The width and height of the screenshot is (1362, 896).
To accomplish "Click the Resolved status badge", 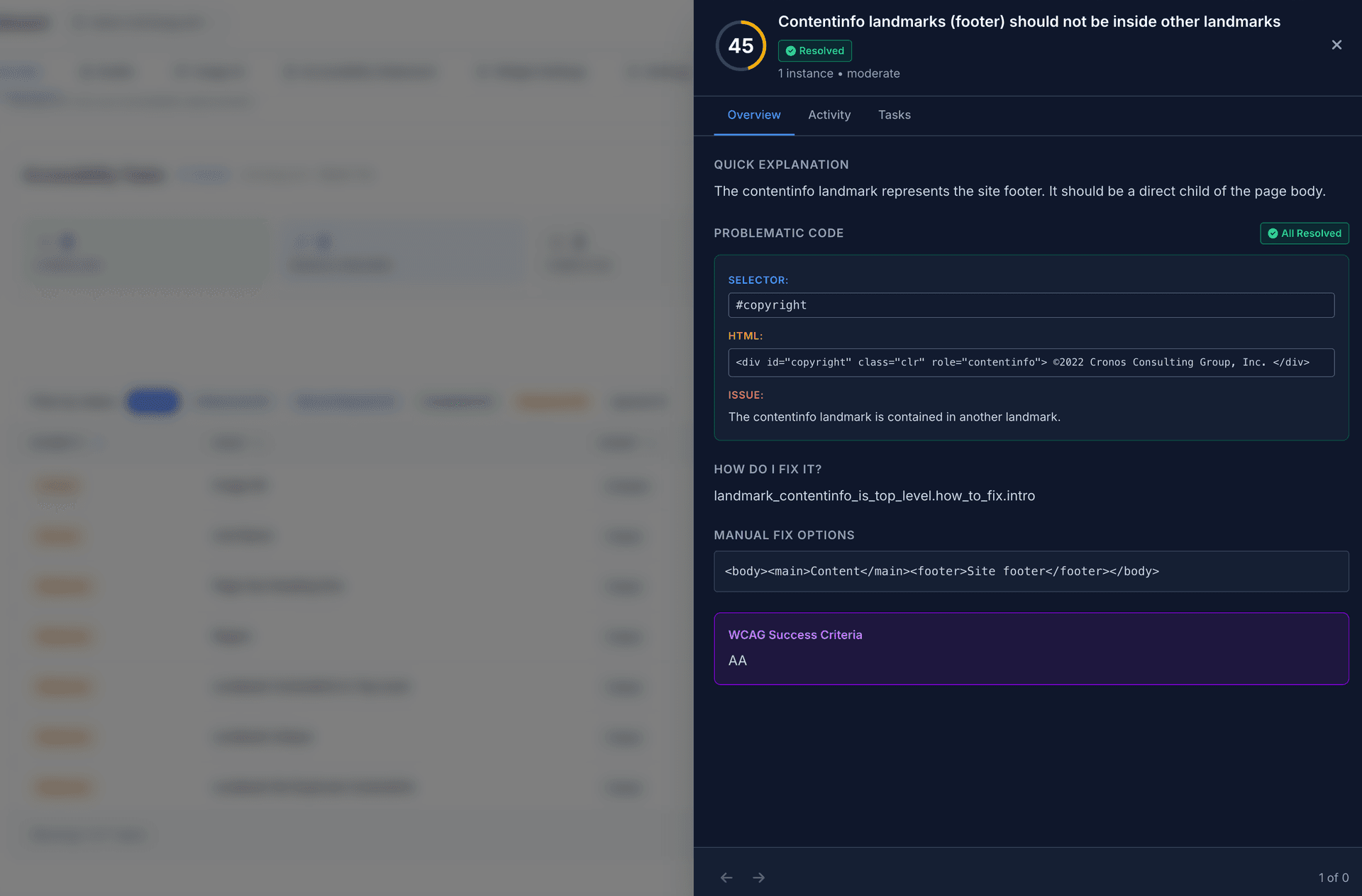I will (814, 51).
